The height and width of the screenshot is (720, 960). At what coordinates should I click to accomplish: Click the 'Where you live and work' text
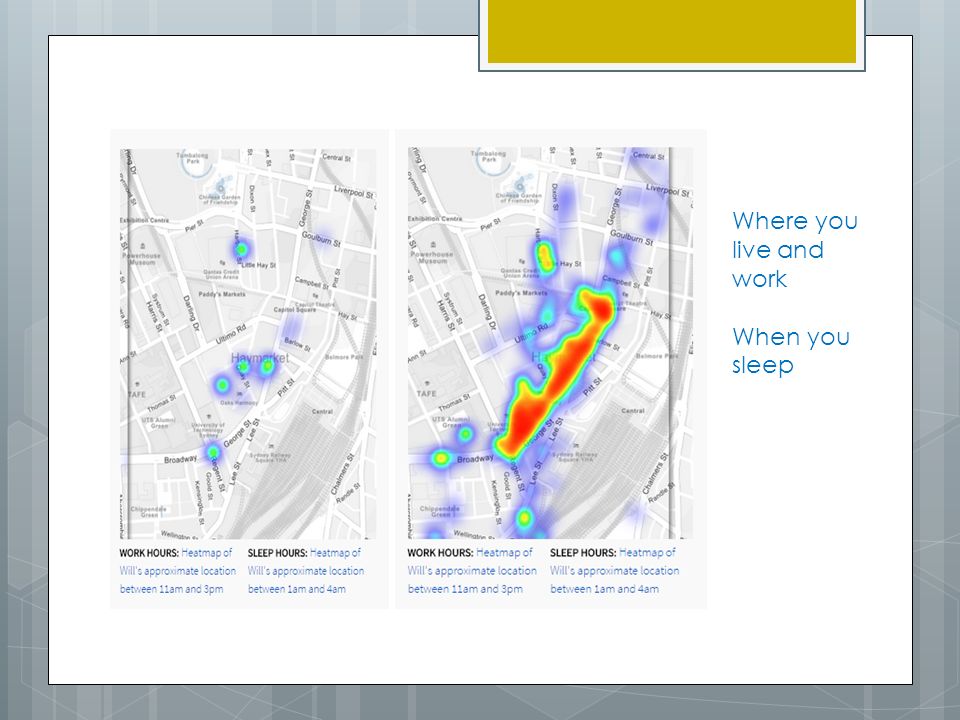click(794, 250)
